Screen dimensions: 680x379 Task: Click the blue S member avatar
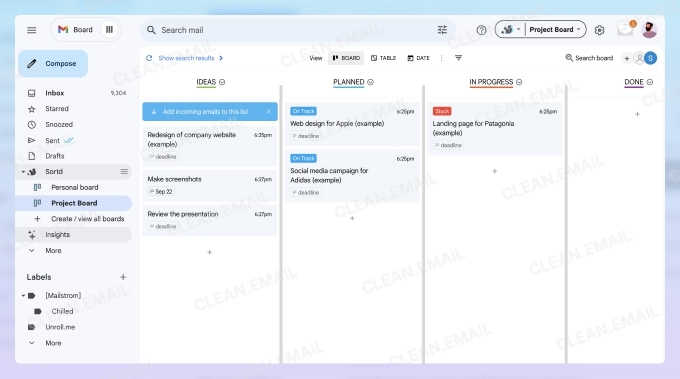(651, 58)
